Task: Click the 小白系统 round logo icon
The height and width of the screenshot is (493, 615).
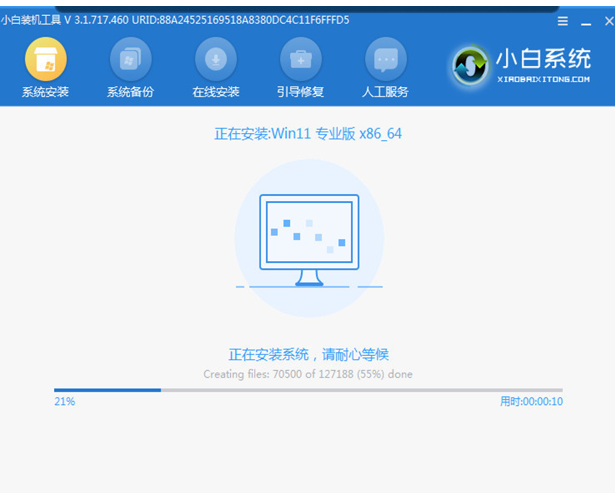Action: (x=472, y=65)
